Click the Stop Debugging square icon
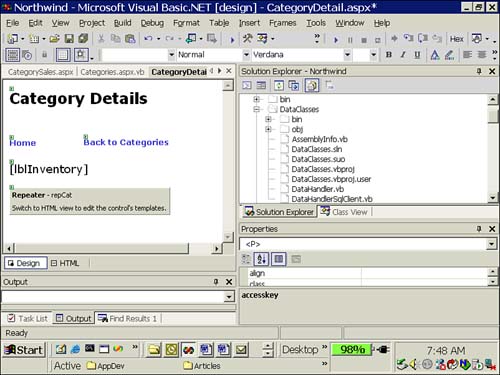Image resolution: width=500 pixels, height=375 pixels. pyautogui.click(x=364, y=40)
